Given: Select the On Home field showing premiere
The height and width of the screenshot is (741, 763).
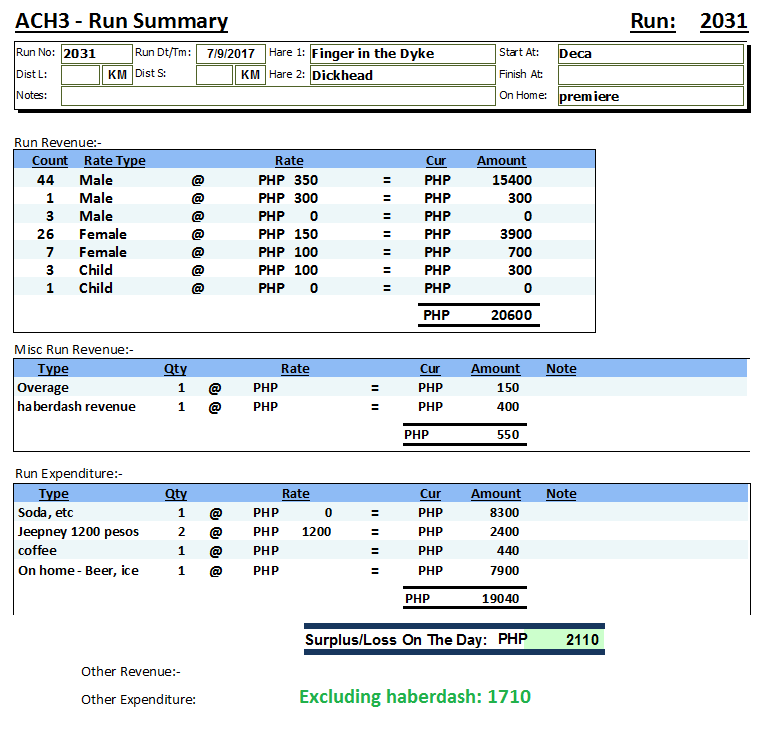Looking at the screenshot, I should [x=649, y=97].
